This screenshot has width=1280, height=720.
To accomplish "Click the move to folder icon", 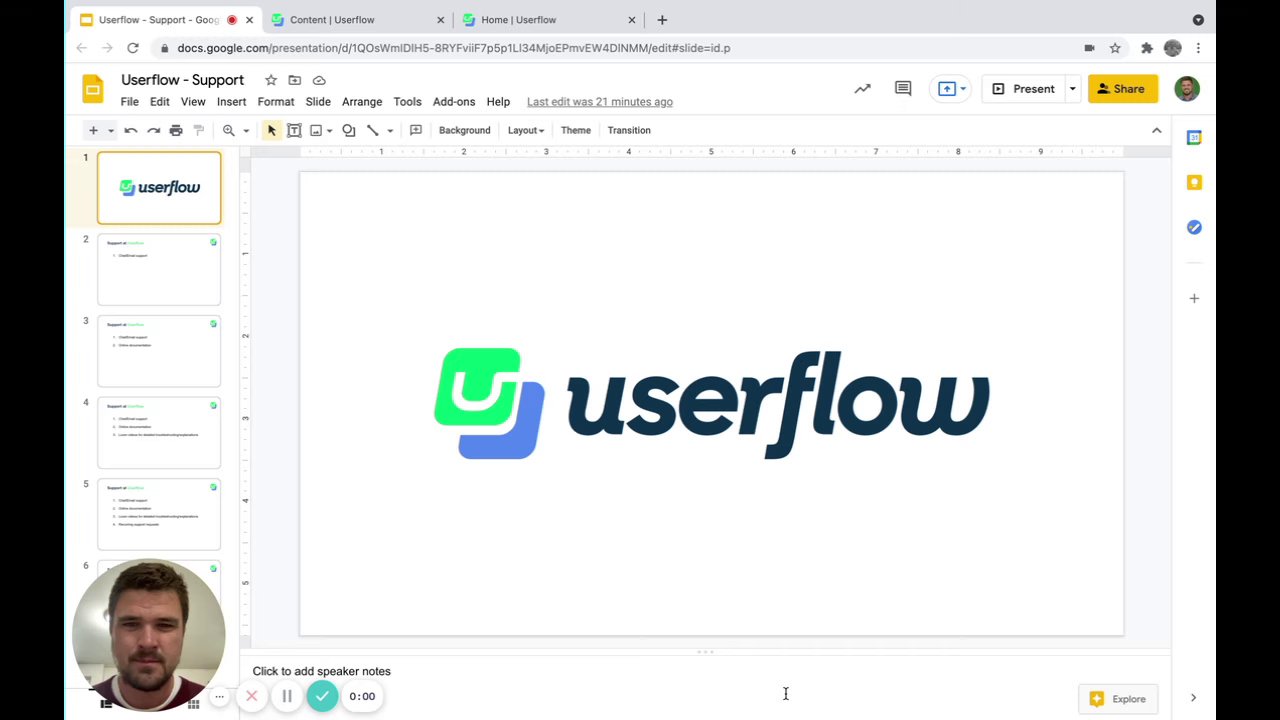I will [295, 80].
